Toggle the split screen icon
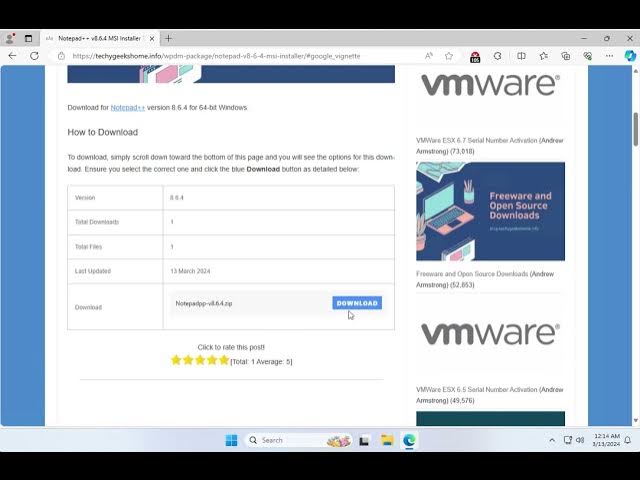The width and height of the screenshot is (640, 480). pyautogui.click(x=521, y=56)
